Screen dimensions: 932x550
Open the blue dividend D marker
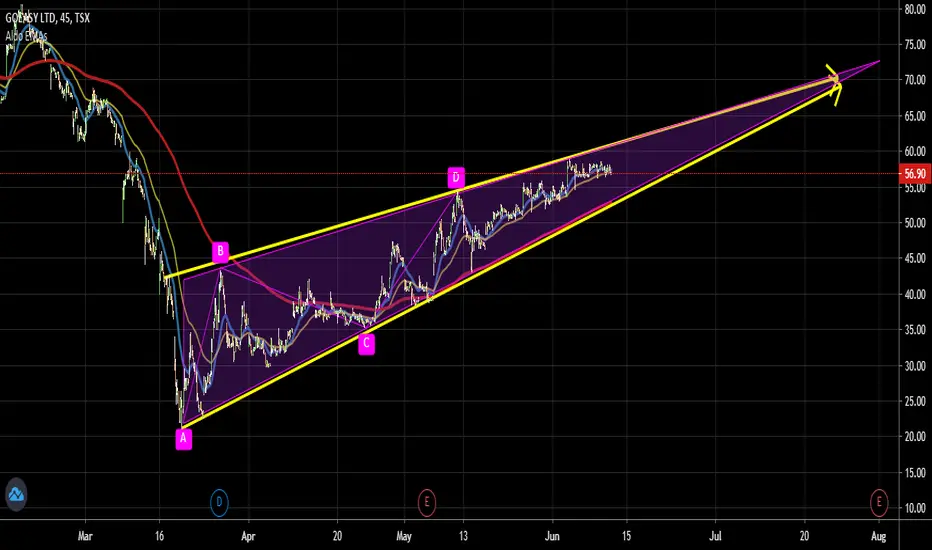[x=219, y=502]
